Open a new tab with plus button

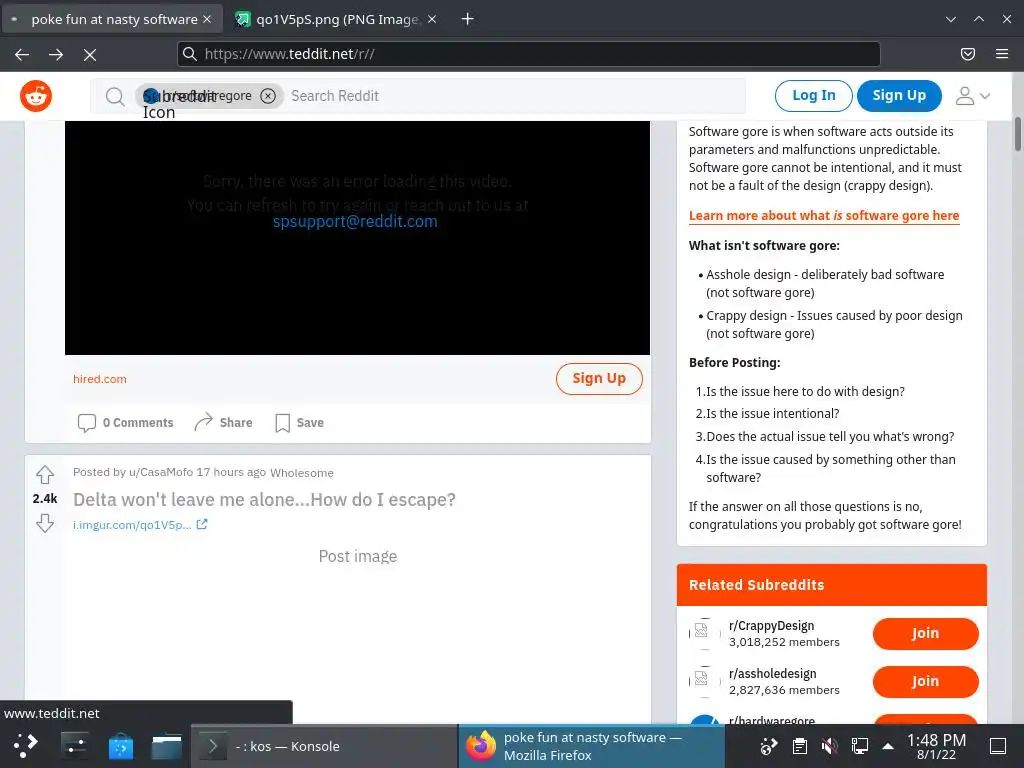click(468, 19)
